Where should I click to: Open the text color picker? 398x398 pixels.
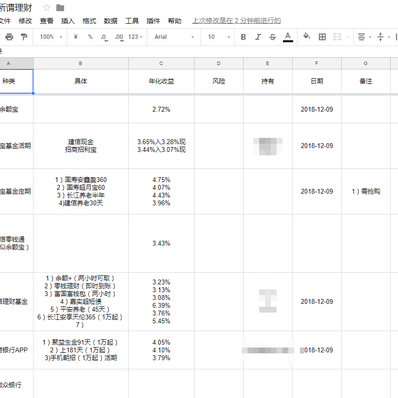click(x=288, y=37)
